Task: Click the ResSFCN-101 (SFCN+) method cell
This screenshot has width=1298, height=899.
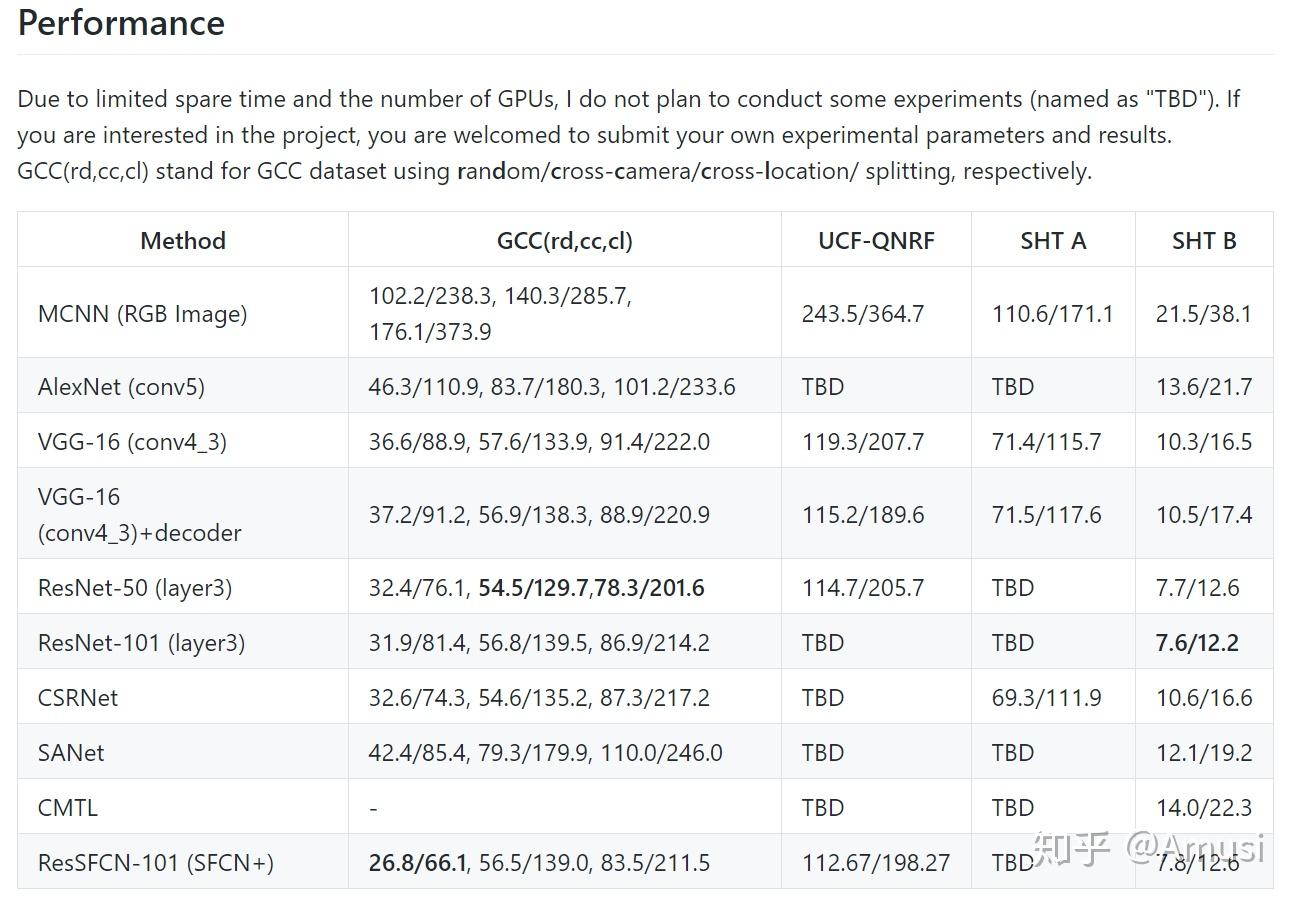Action: pyautogui.click(x=155, y=862)
